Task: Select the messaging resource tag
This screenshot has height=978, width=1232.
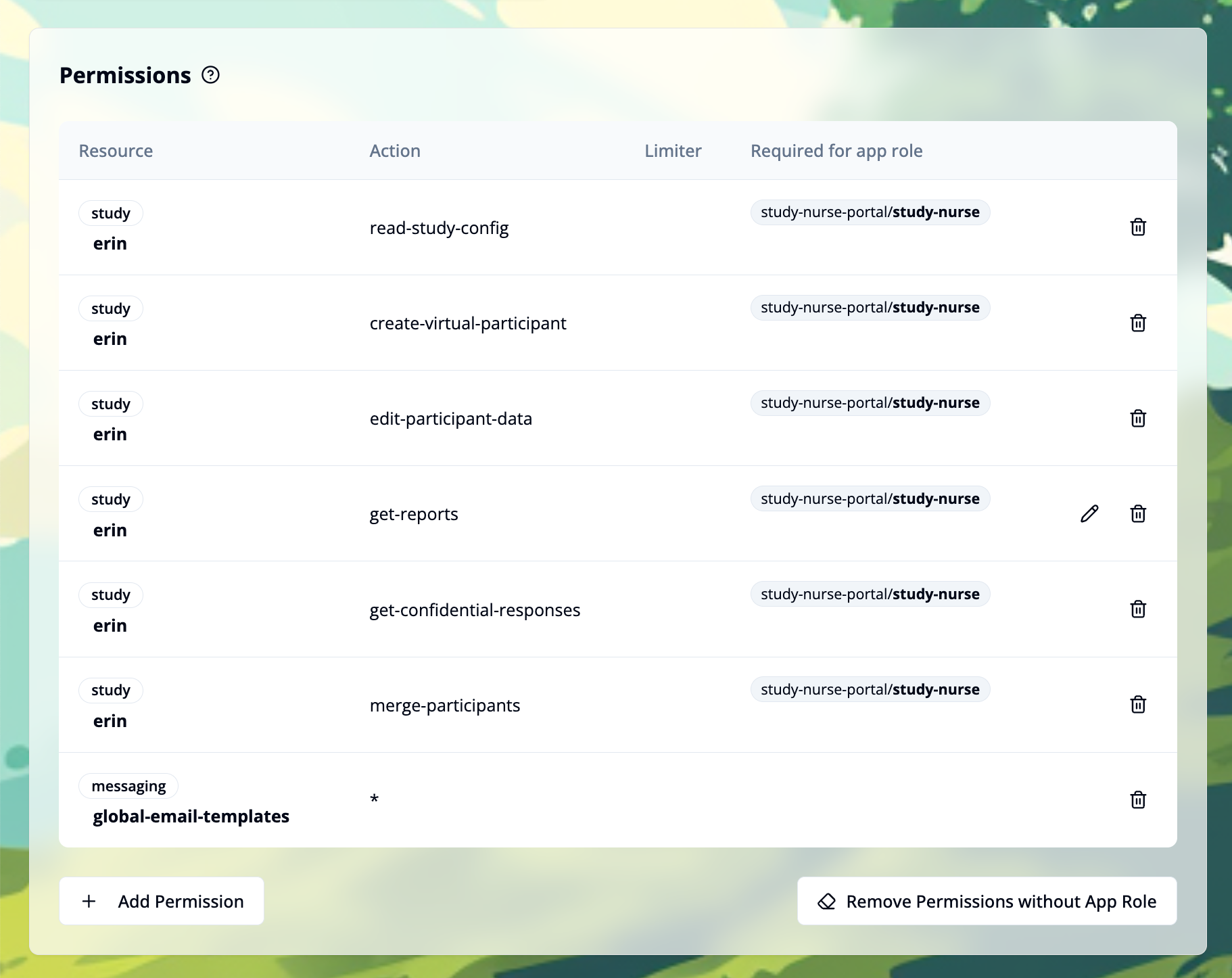Action: [x=128, y=785]
